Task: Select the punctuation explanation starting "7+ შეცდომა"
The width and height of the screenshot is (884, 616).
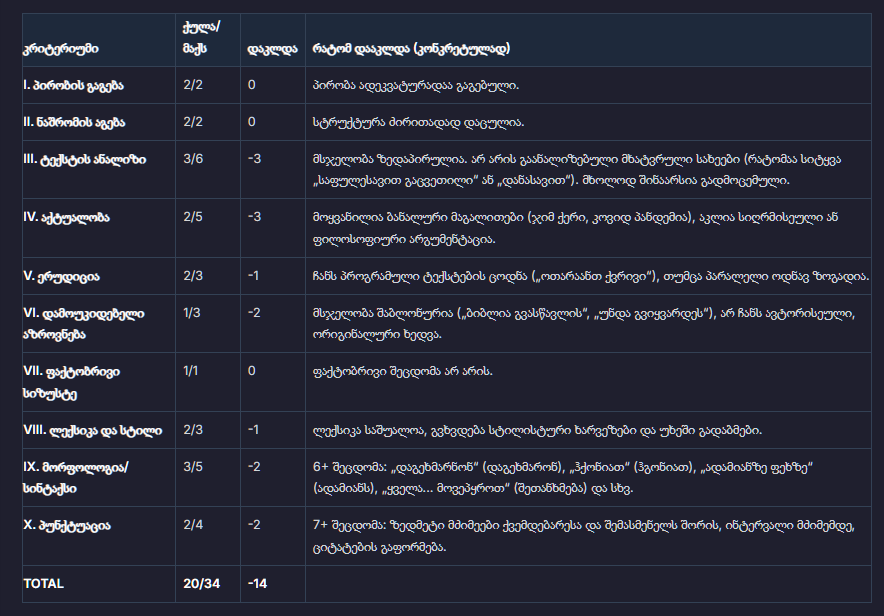Action: [x=586, y=534]
